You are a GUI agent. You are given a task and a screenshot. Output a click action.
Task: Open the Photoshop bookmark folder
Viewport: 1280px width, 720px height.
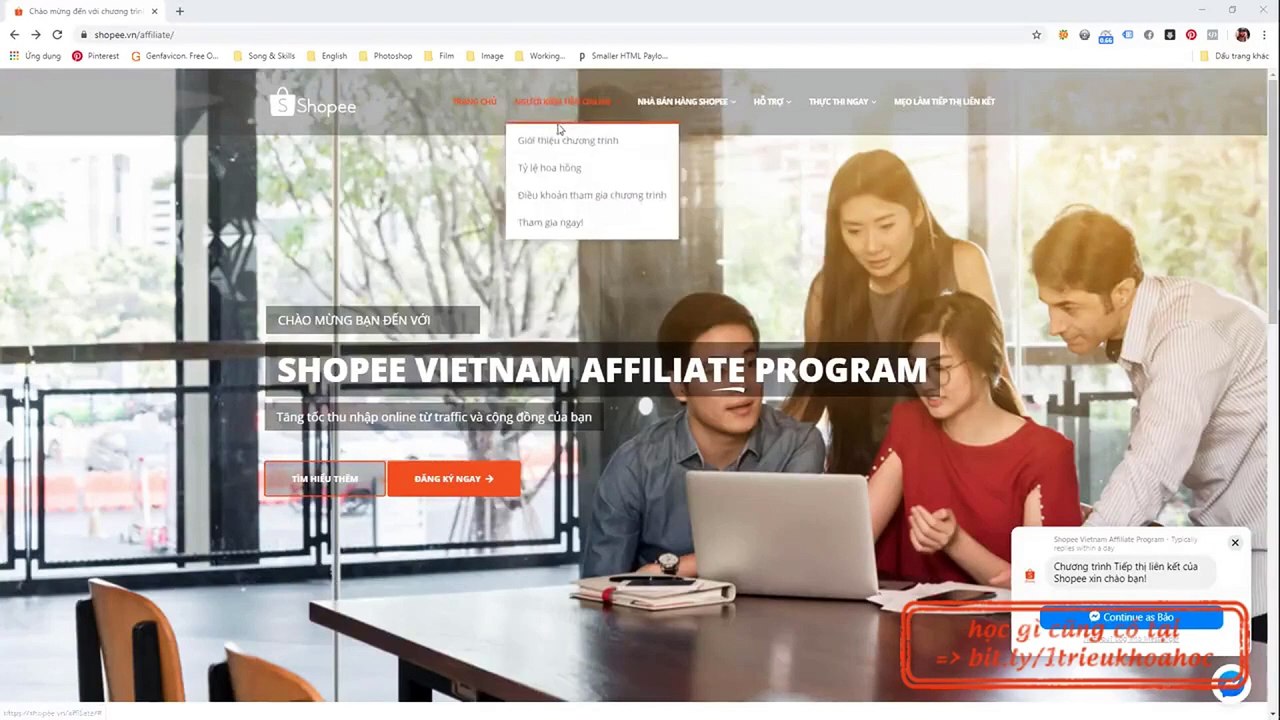[385, 56]
